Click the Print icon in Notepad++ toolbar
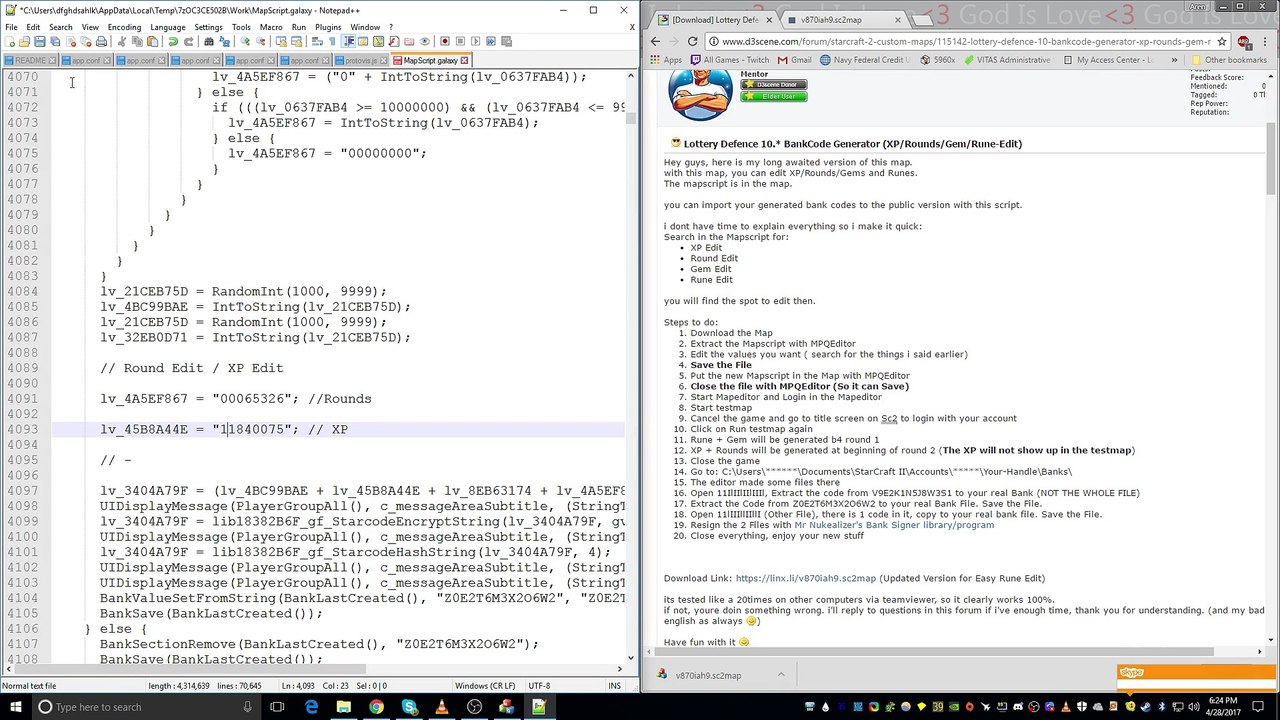 [101, 41]
